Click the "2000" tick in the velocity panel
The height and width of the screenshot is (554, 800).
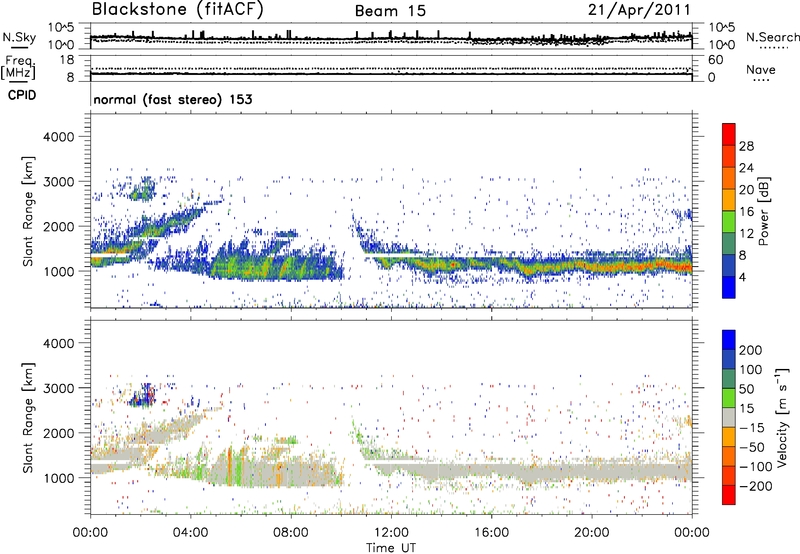[59, 433]
